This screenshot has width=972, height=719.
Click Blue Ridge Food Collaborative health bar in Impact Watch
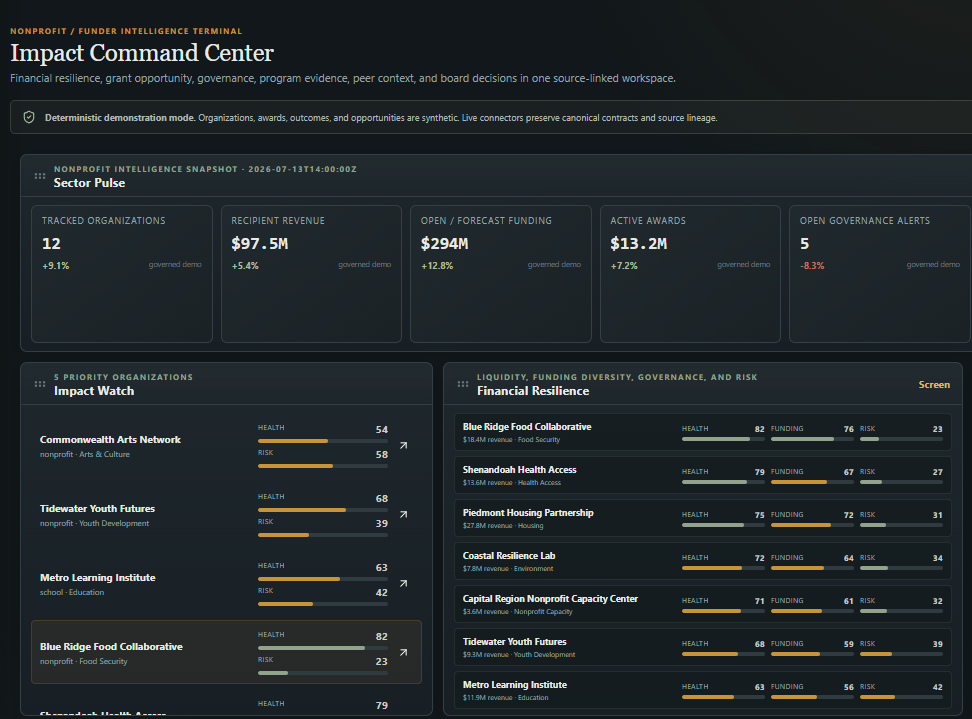(323, 648)
